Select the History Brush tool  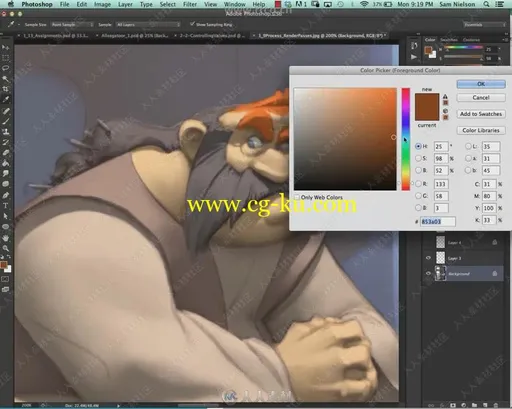[x=5, y=142]
